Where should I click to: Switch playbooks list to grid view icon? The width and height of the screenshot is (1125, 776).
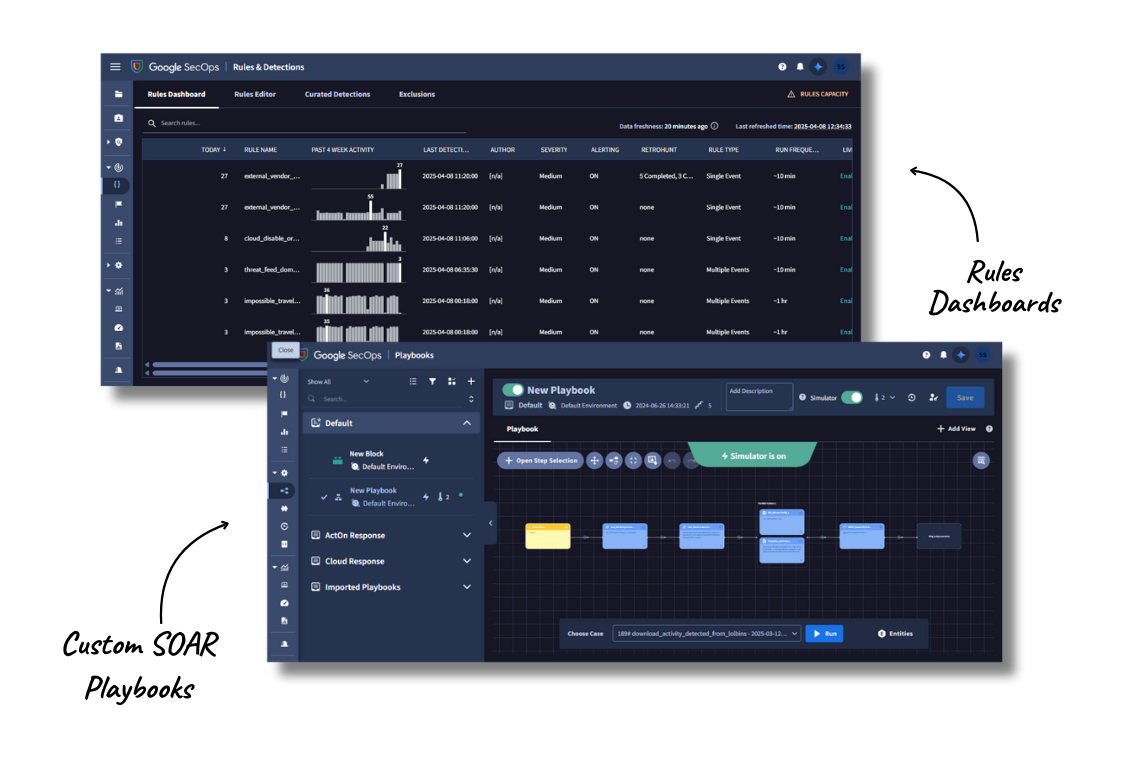451,381
